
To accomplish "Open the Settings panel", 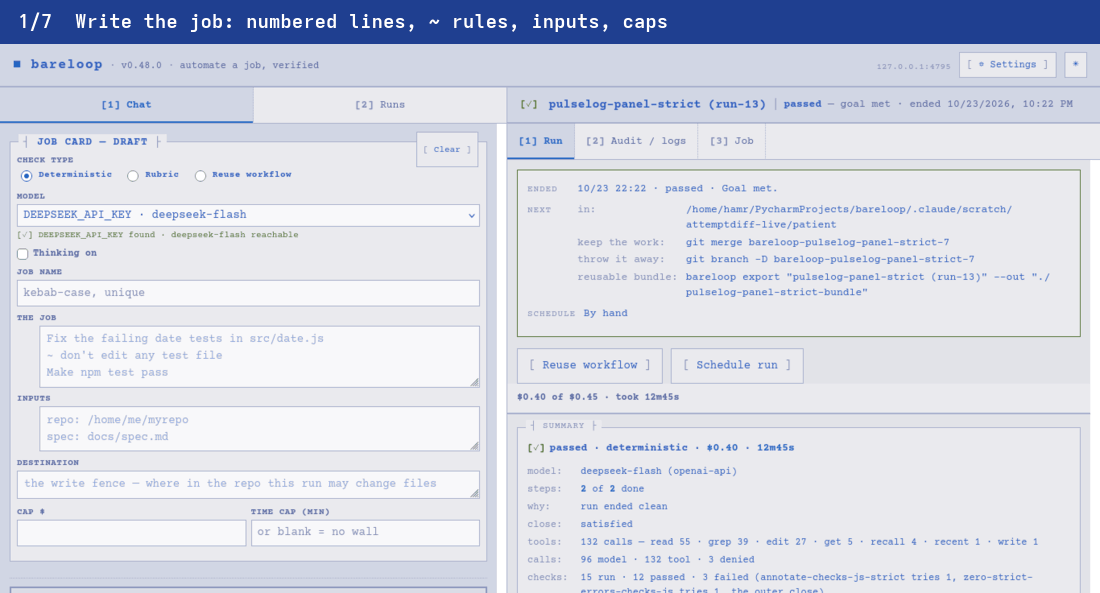I will click(1007, 65).
